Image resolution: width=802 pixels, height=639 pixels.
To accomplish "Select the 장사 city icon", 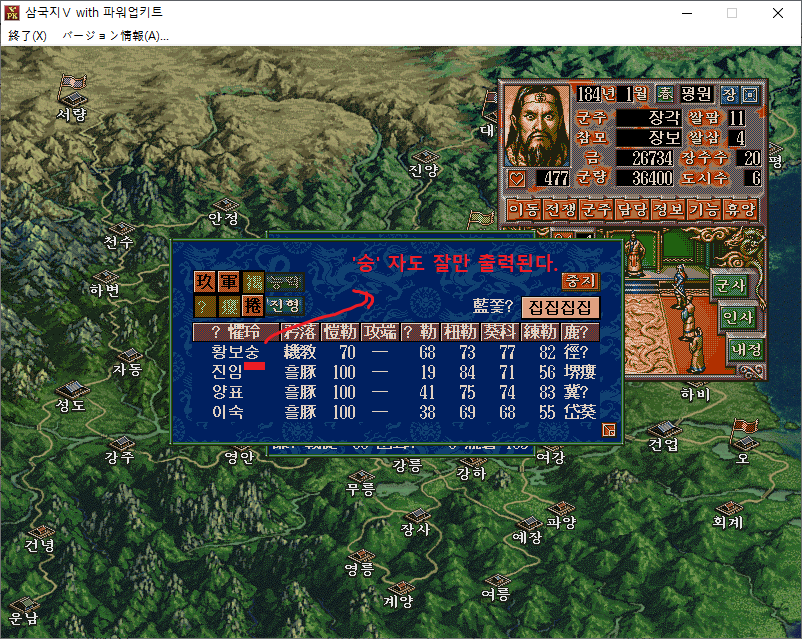I will click(418, 515).
